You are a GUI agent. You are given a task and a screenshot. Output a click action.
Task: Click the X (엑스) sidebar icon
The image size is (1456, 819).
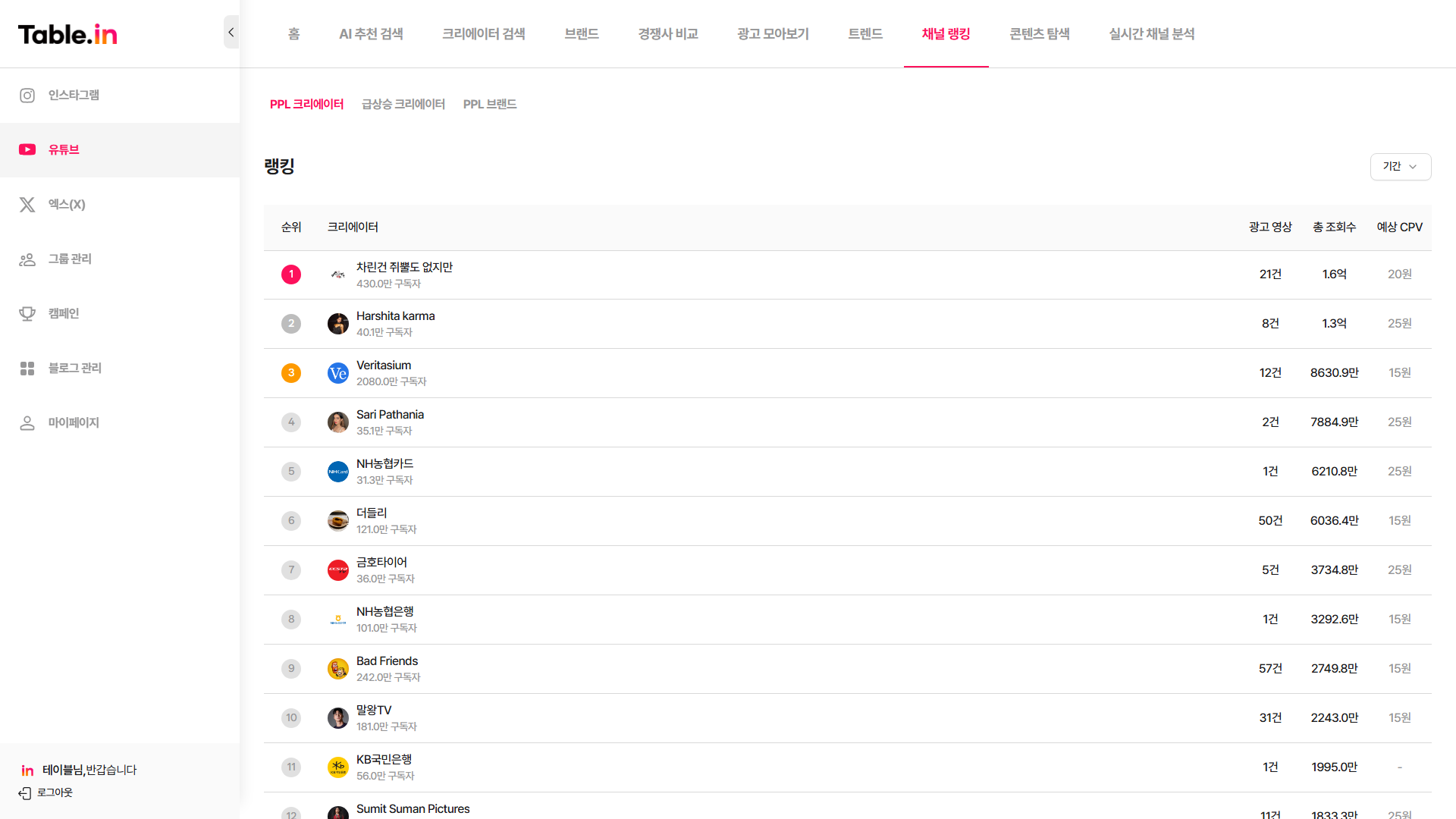click(x=27, y=205)
